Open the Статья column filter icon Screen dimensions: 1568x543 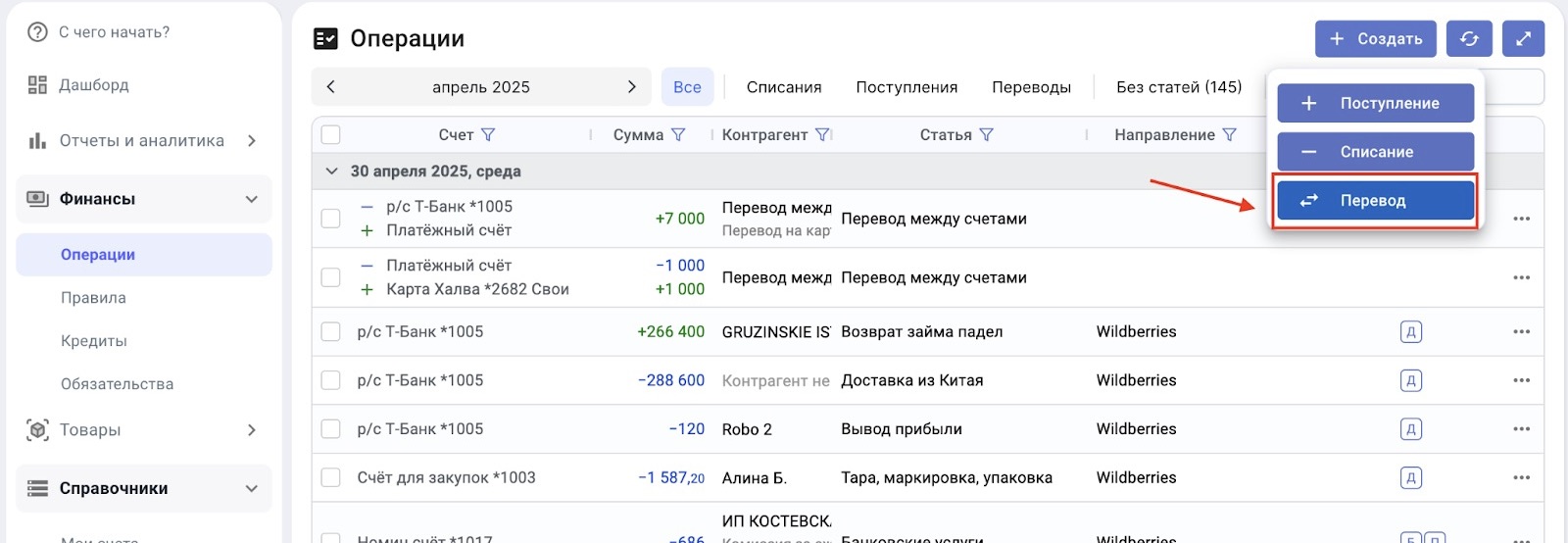(987, 135)
